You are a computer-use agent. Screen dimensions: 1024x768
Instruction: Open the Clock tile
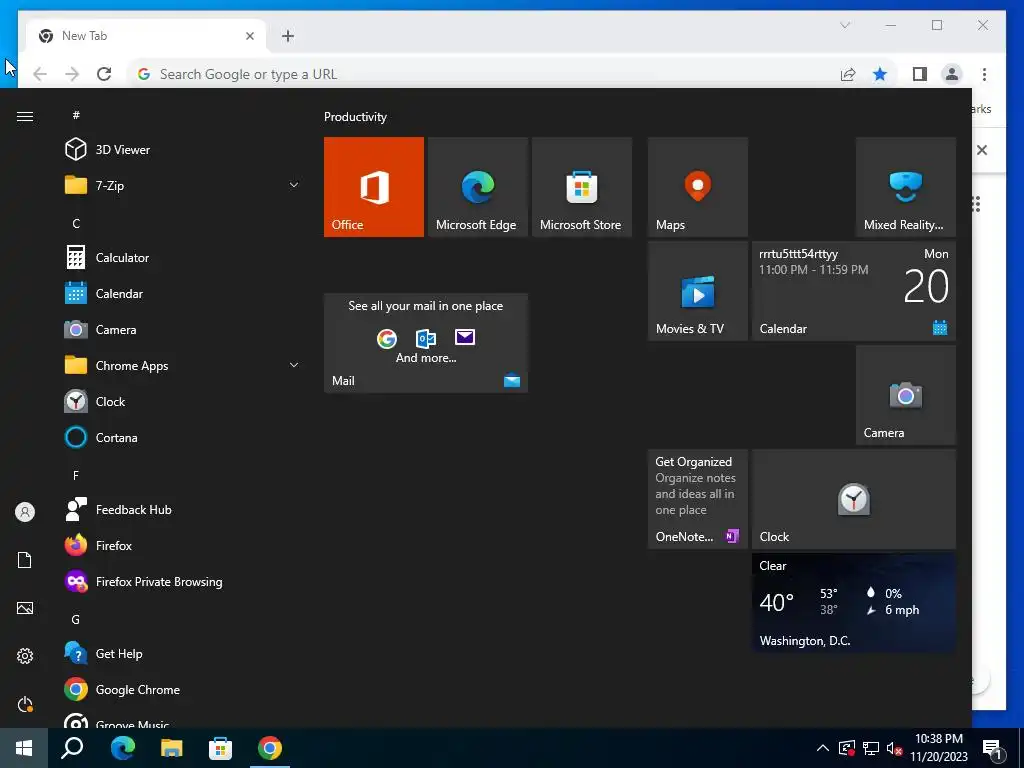pos(854,499)
